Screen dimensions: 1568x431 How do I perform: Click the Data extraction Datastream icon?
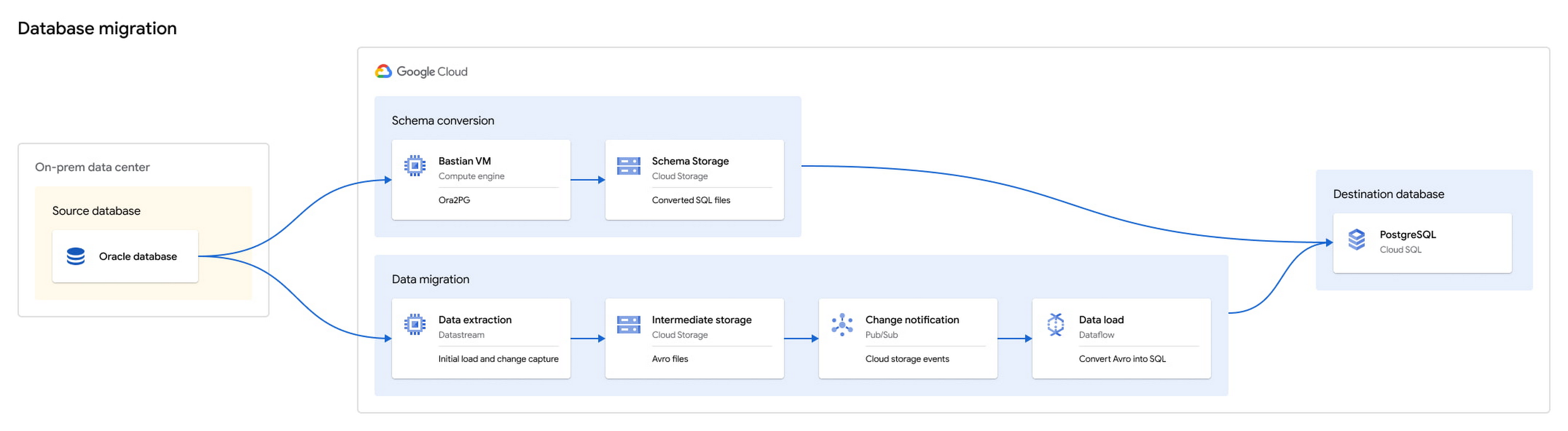point(414,325)
